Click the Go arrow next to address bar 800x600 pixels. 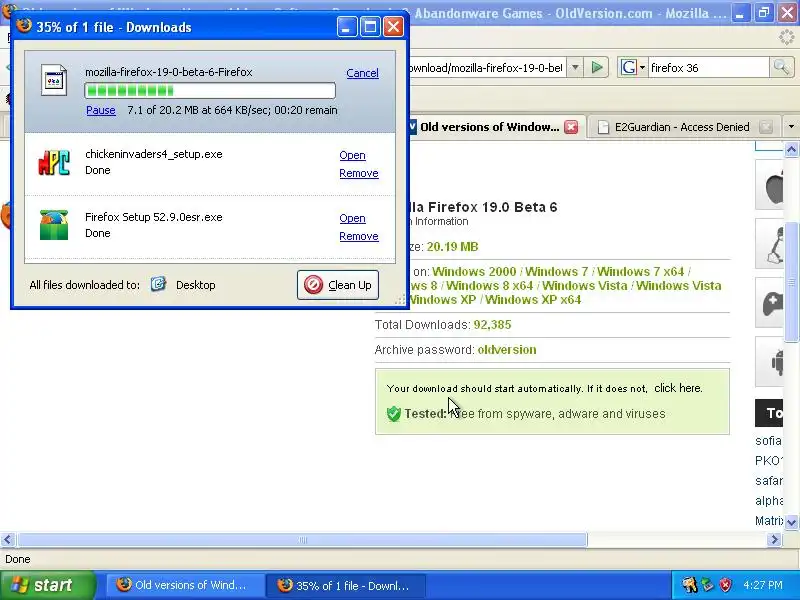coord(596,67)
